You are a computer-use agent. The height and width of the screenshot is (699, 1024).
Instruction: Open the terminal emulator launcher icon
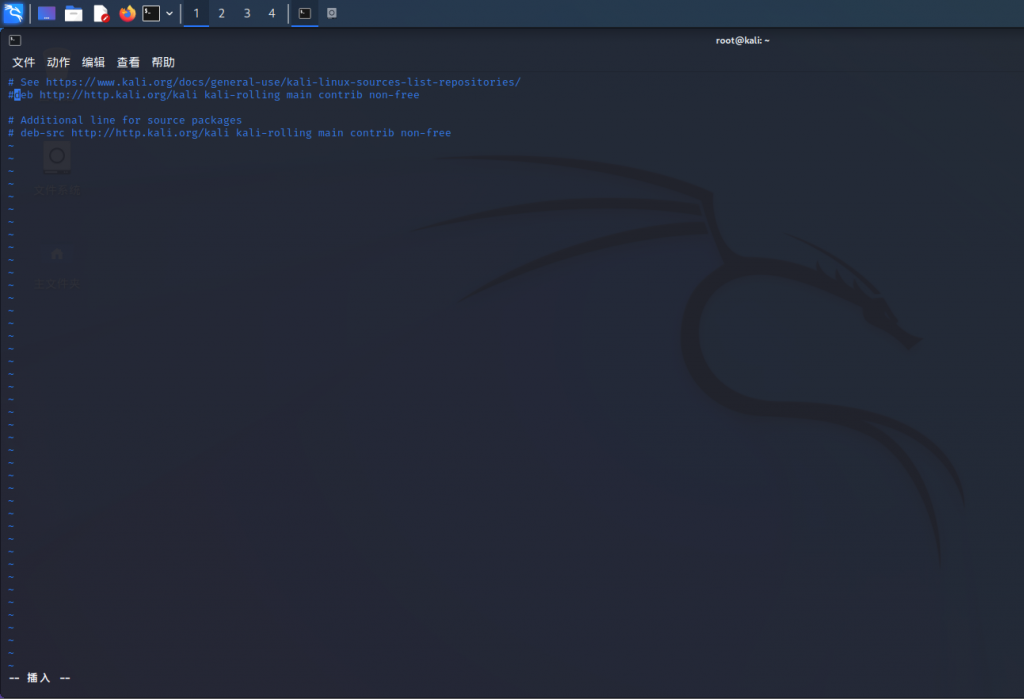151,13
